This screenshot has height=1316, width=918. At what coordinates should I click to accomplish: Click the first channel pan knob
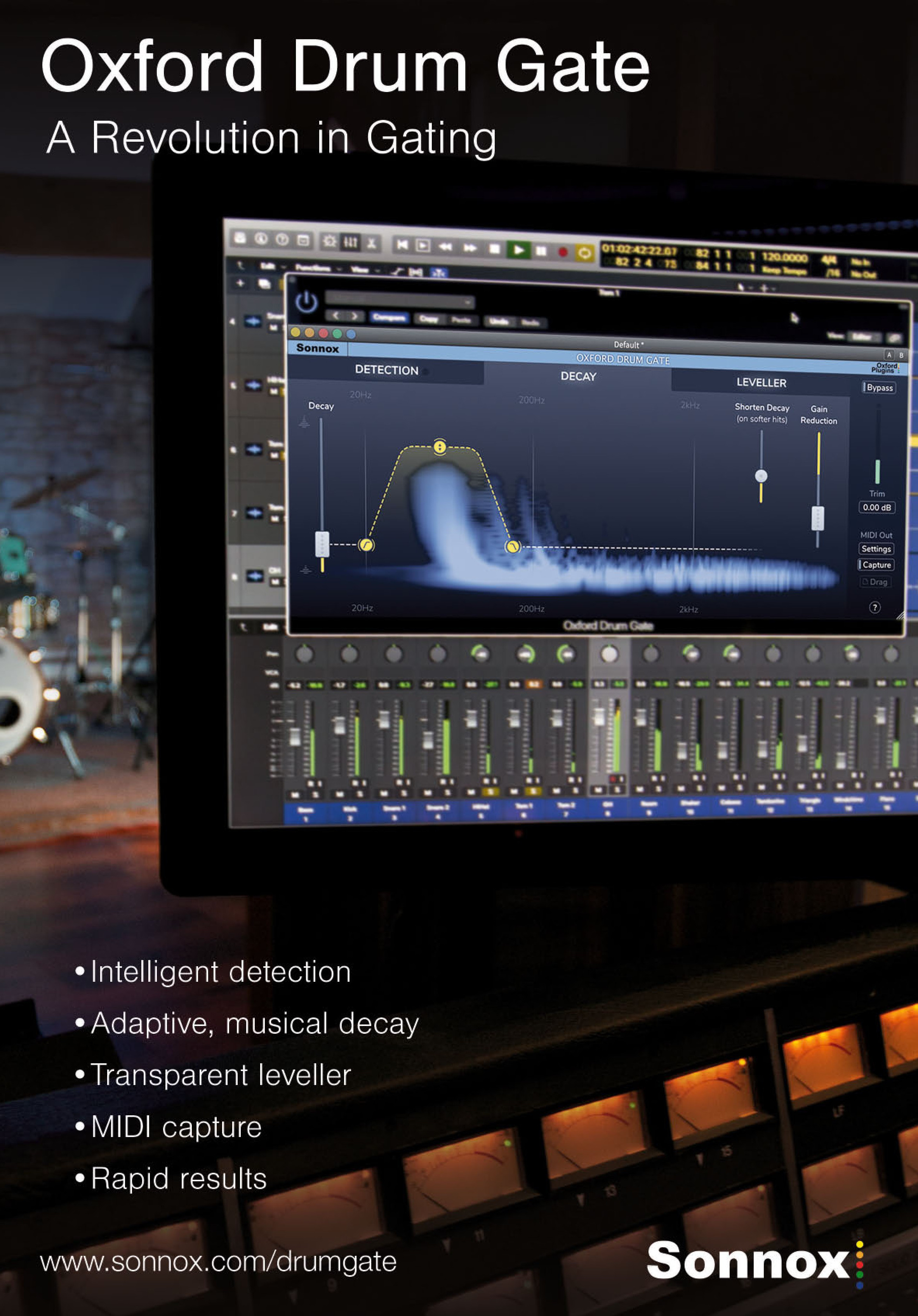pos(304,653)
